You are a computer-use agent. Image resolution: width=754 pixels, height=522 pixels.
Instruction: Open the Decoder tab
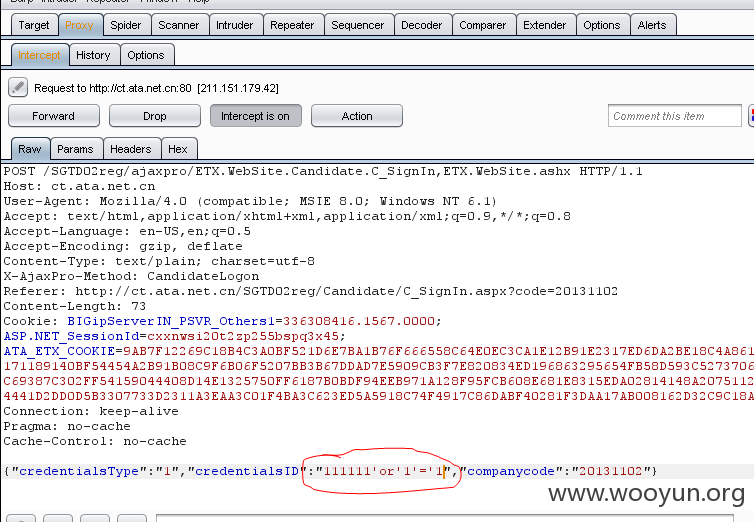422,25
